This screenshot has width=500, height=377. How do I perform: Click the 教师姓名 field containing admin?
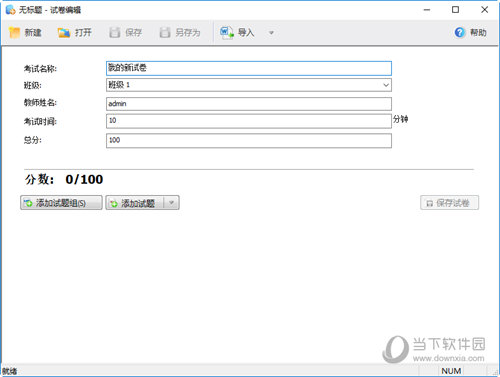249,104
